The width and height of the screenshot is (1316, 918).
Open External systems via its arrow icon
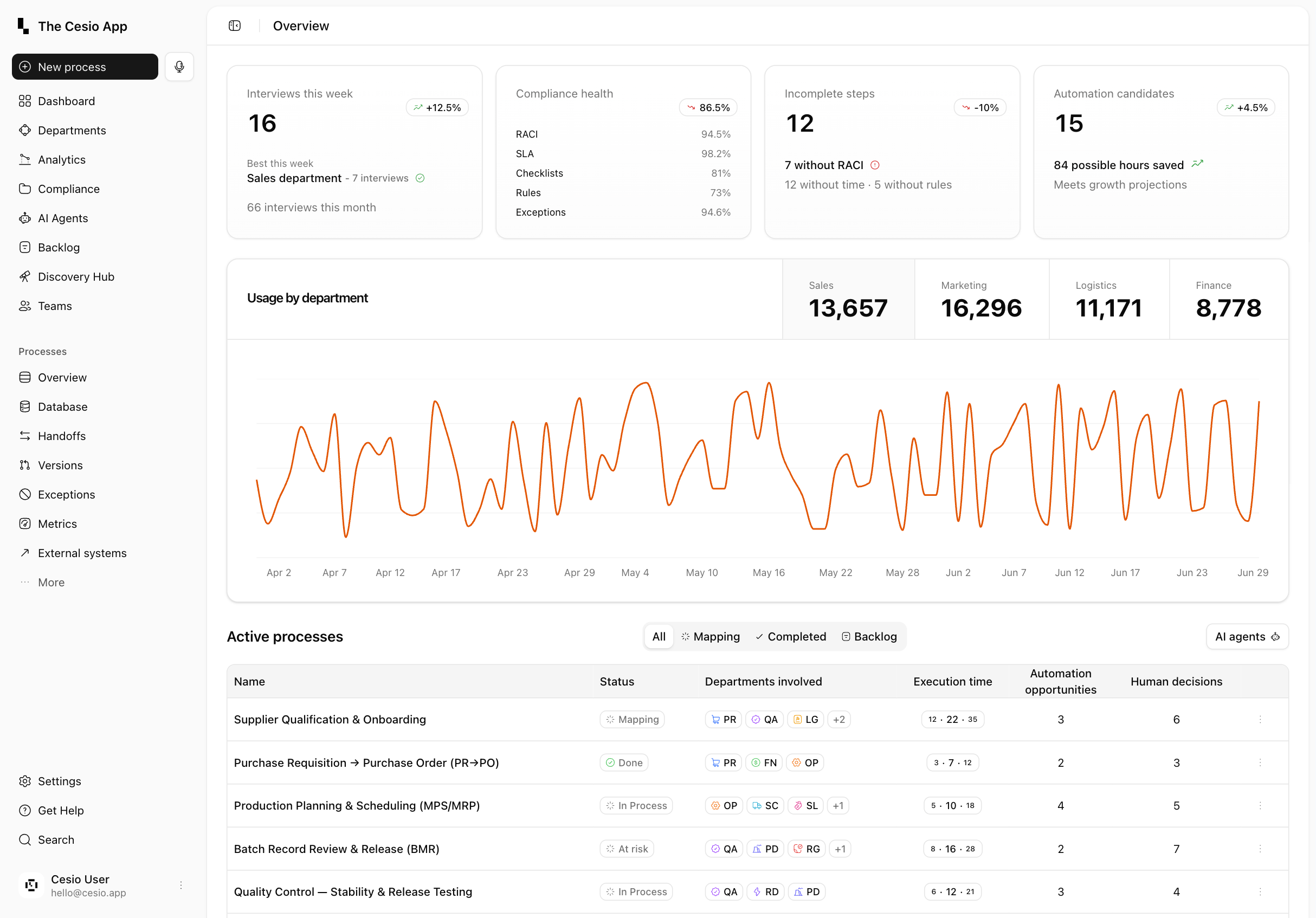tap(25, 552)
